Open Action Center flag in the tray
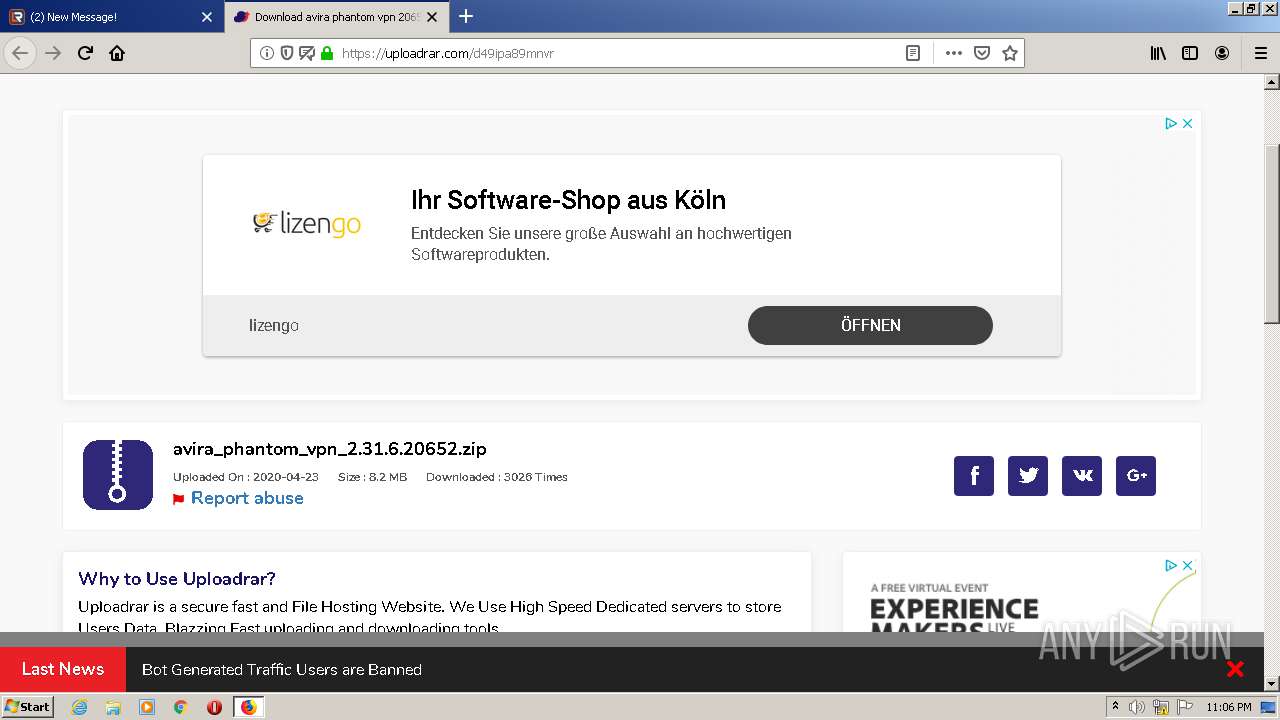 pos(1185,707)
